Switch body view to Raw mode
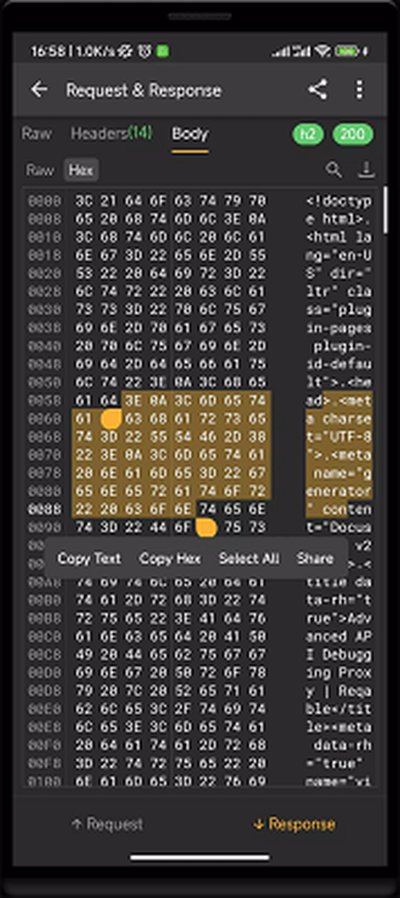 tap(40, 170)
